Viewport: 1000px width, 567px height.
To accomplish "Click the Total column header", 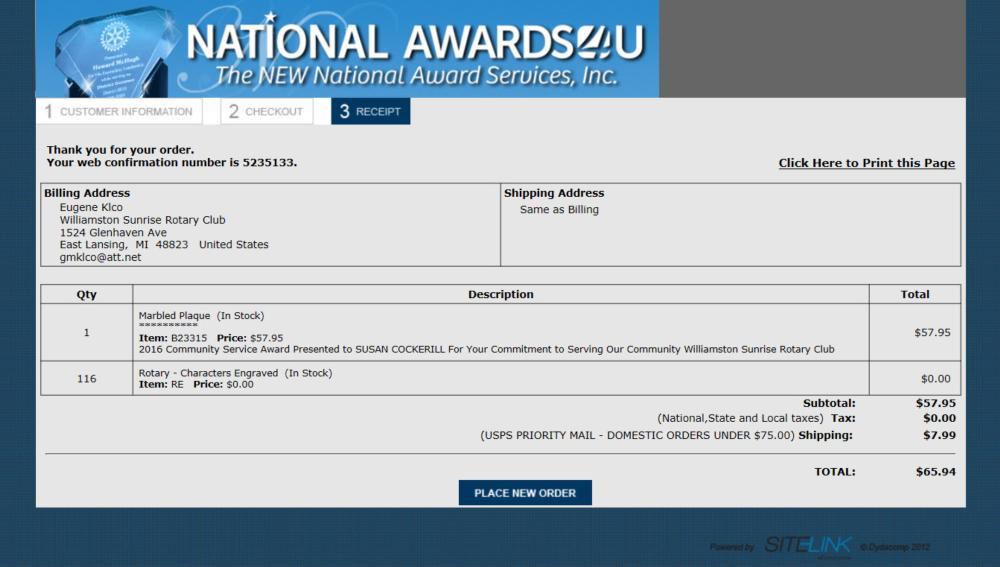I will [915, 294].
